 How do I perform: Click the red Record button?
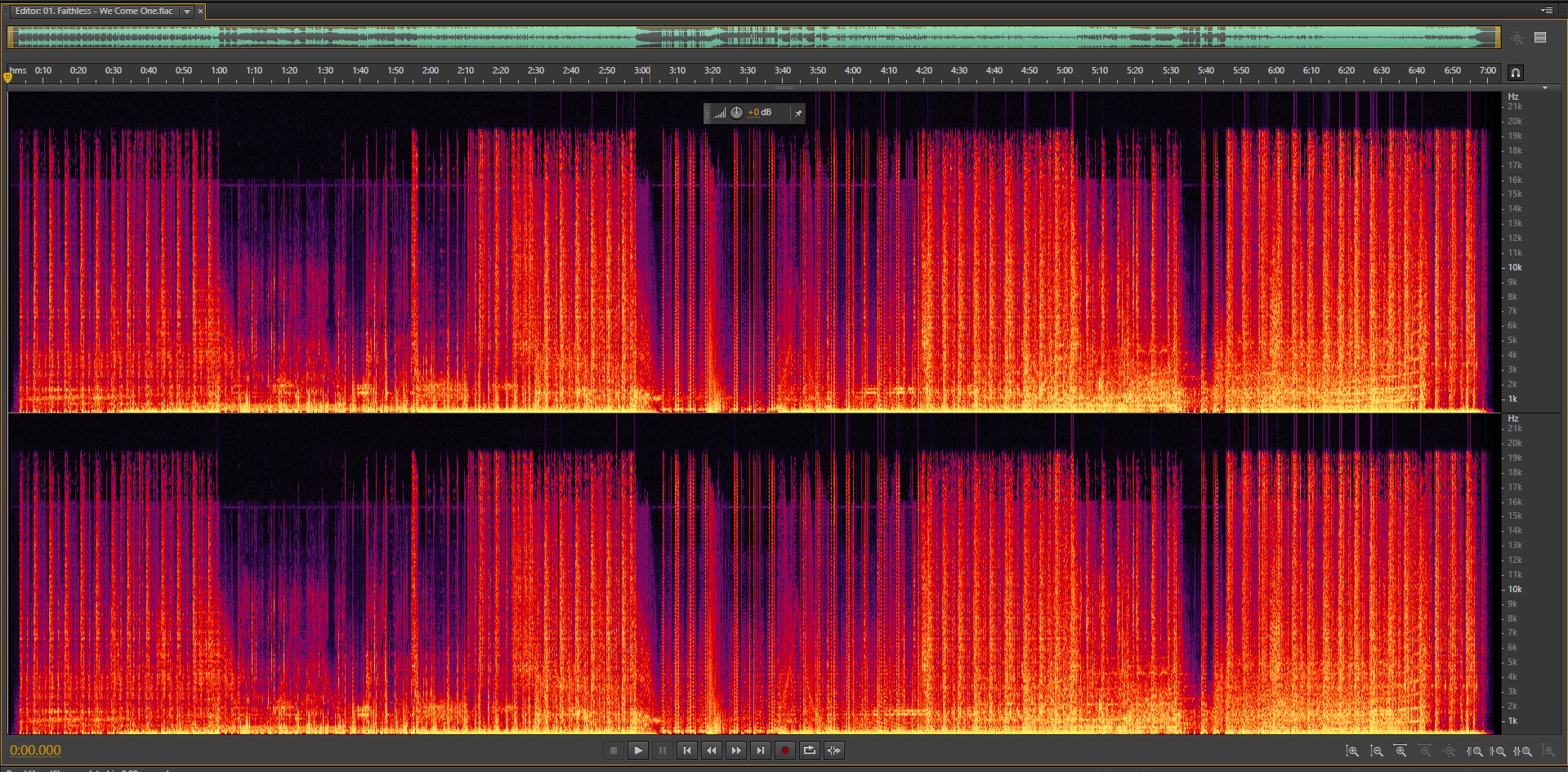785,750
